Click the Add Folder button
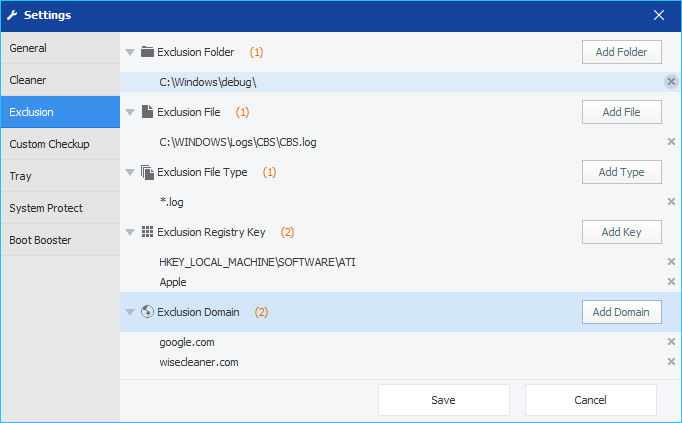The image size is (682, 423). pyautogui.click(x=622, y=52)
